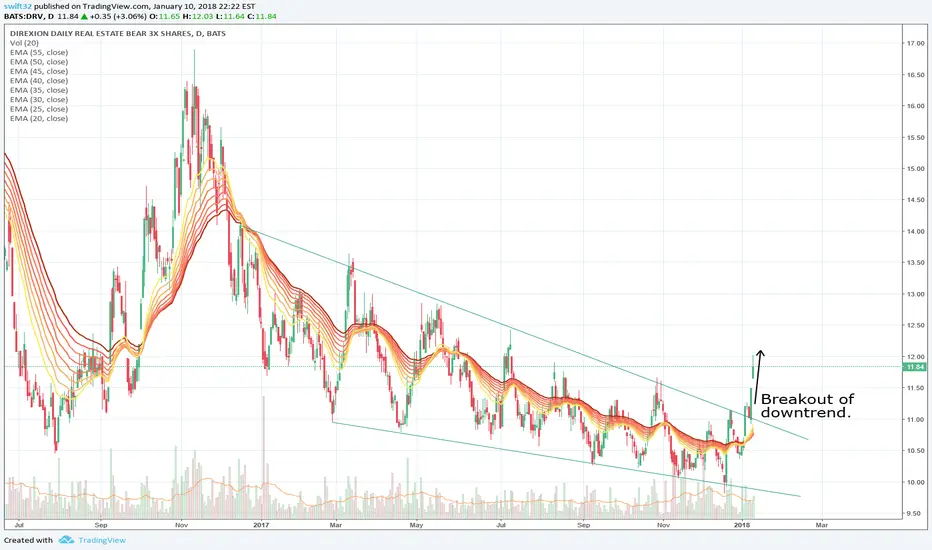Click the TradingView cloud logo icon
Viewport: 932px width, 550px height.
[67, 540]
